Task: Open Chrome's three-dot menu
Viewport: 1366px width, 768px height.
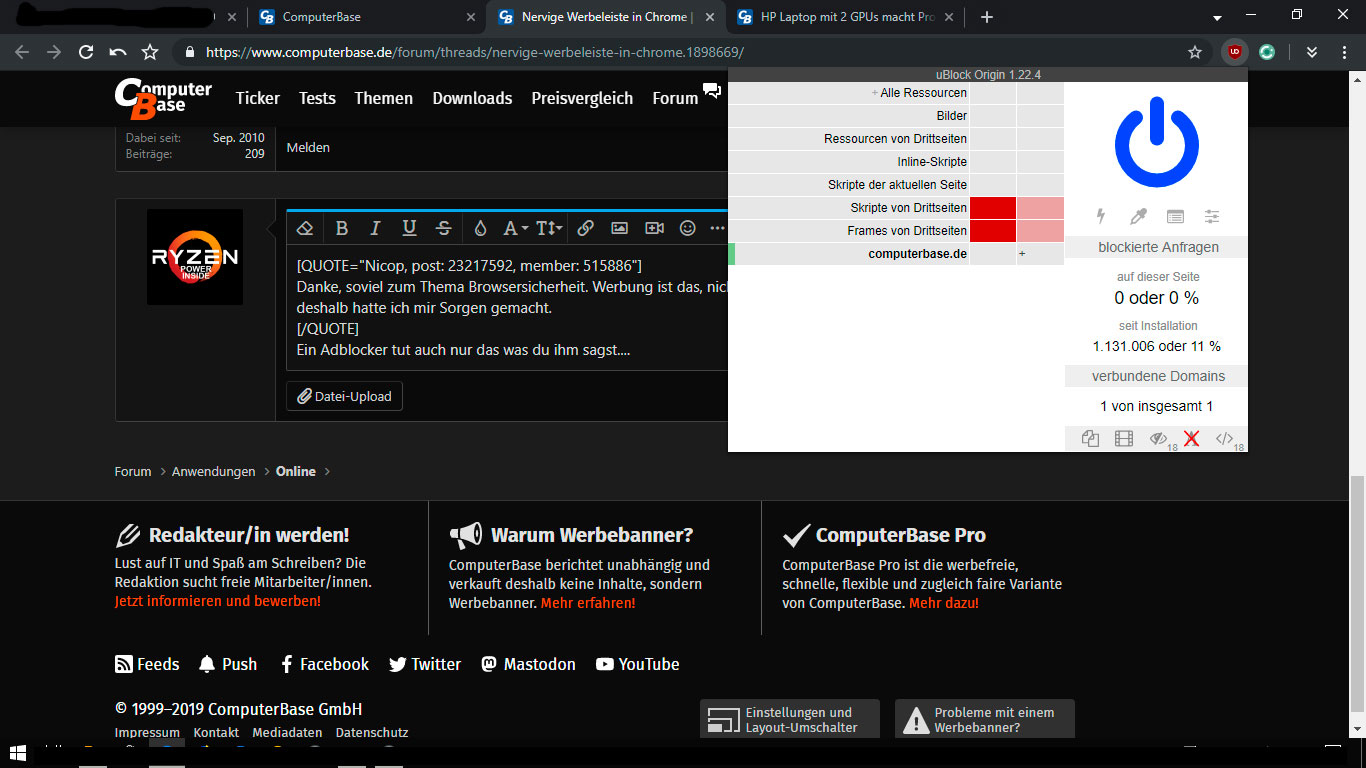Action: (1343, 52)
